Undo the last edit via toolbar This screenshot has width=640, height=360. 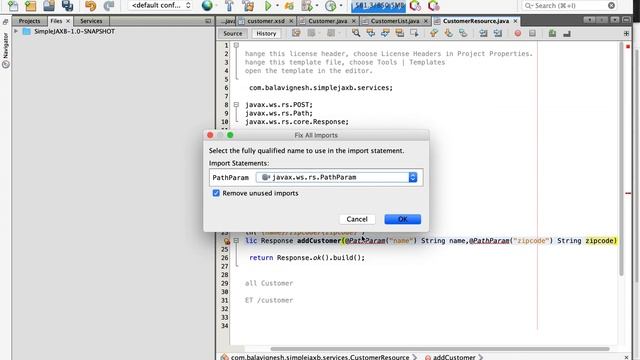90,6
